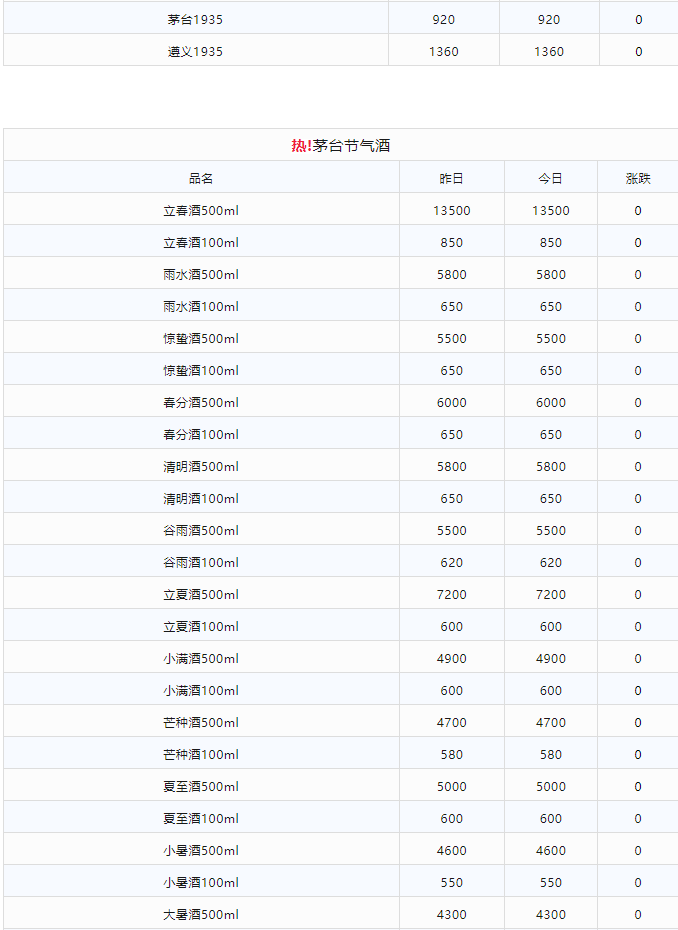Select the 雨水酒100ml row name
Viewport: 678px width, 930px height.
(201, 307)
